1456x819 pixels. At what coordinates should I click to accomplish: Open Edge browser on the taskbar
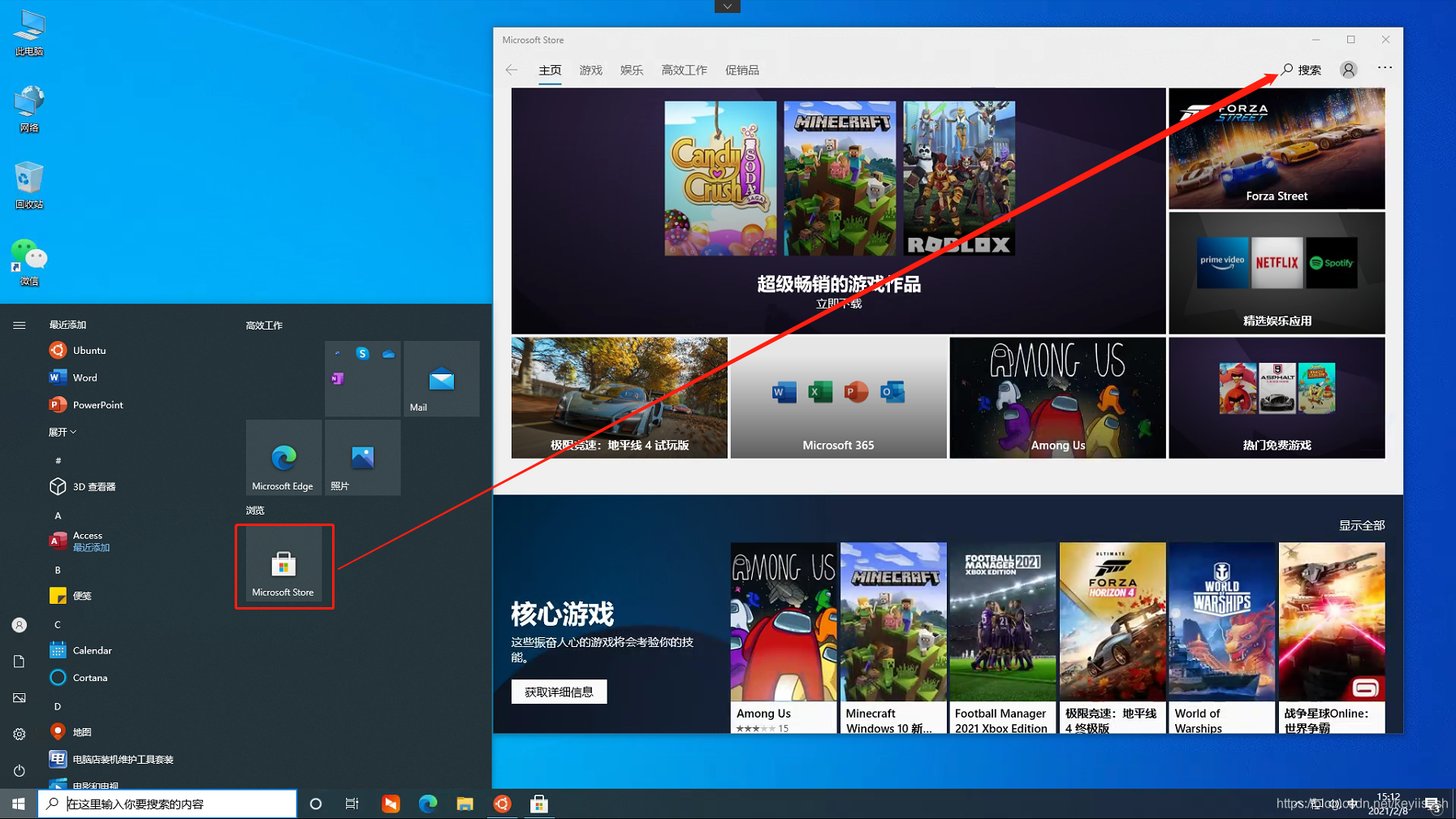pos(427,804)
